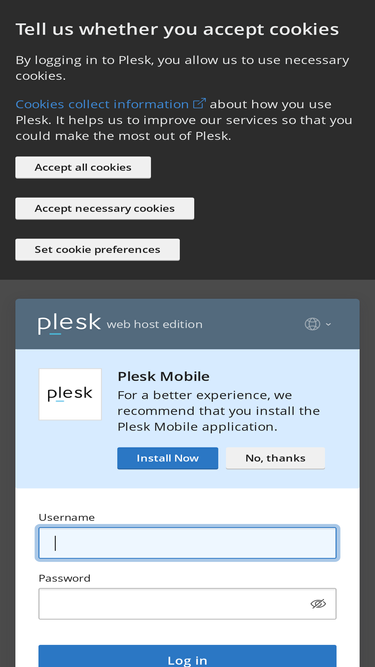
Task: Select the Plesk Mobile heading
Action: [x=164, y=376]
